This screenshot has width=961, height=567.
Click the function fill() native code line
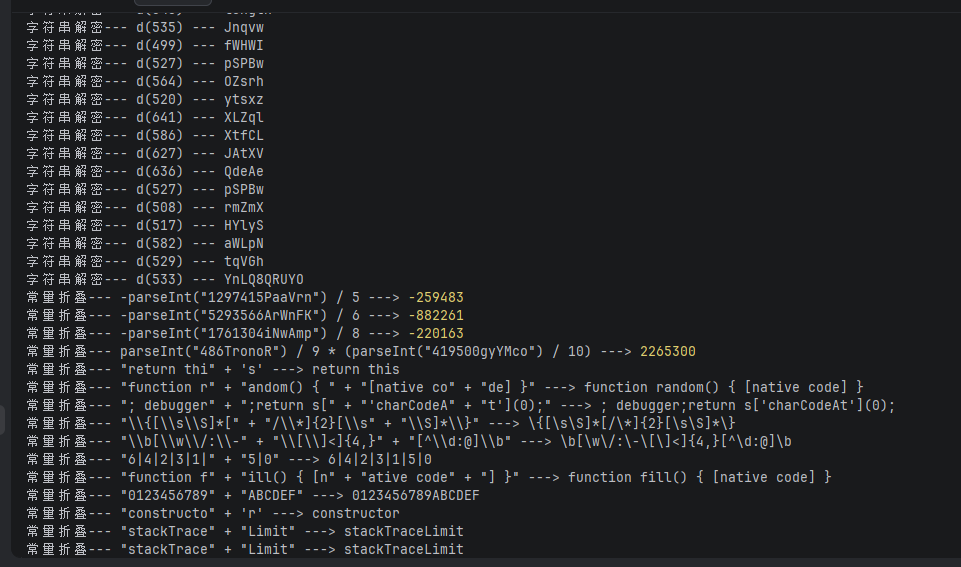(429, 477)
